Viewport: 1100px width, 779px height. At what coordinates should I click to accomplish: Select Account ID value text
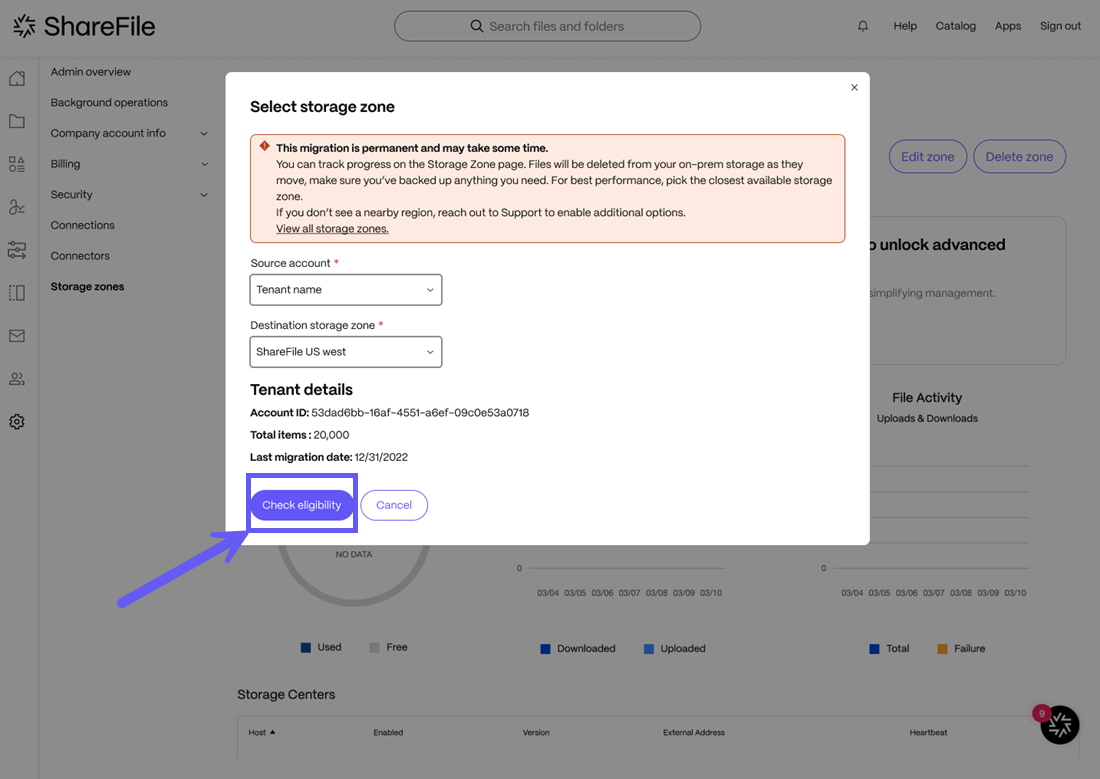click(420, 413)
